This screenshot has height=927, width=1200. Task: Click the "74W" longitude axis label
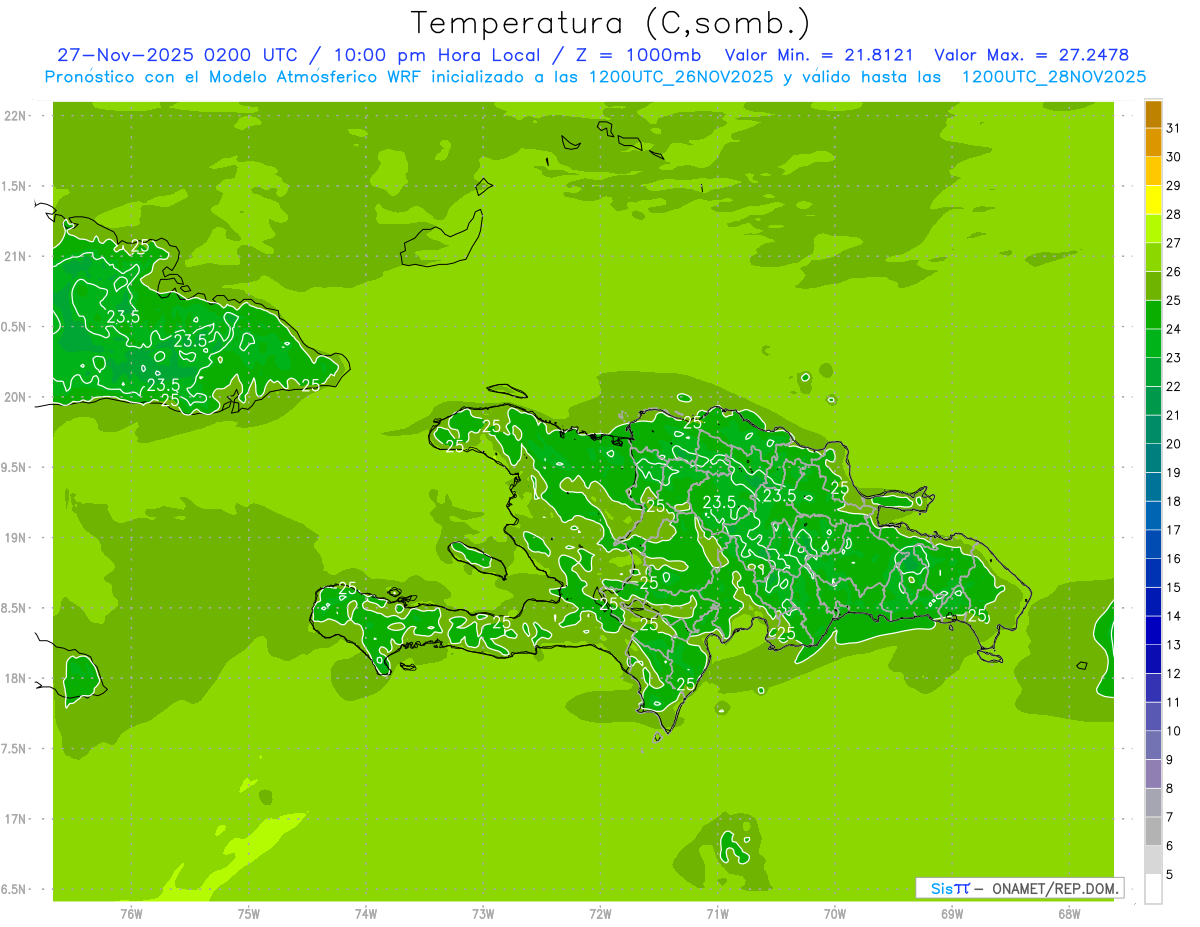point(365,914)
